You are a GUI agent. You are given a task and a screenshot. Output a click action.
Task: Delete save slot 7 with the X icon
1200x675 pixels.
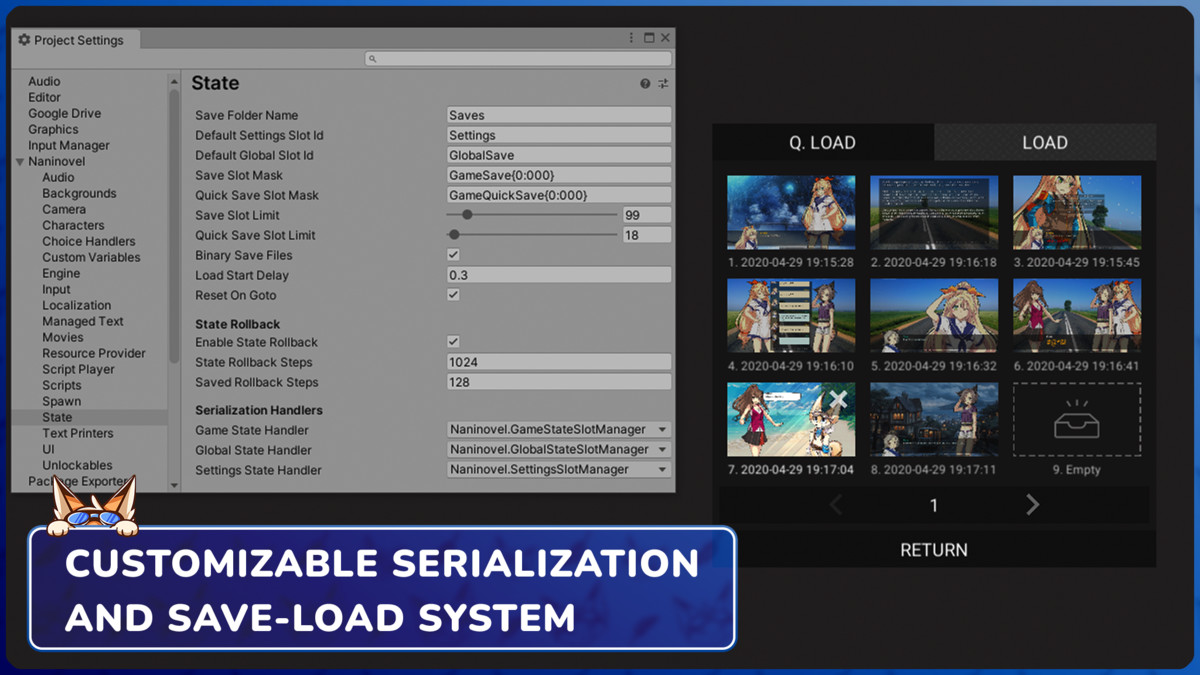[838, 400]
